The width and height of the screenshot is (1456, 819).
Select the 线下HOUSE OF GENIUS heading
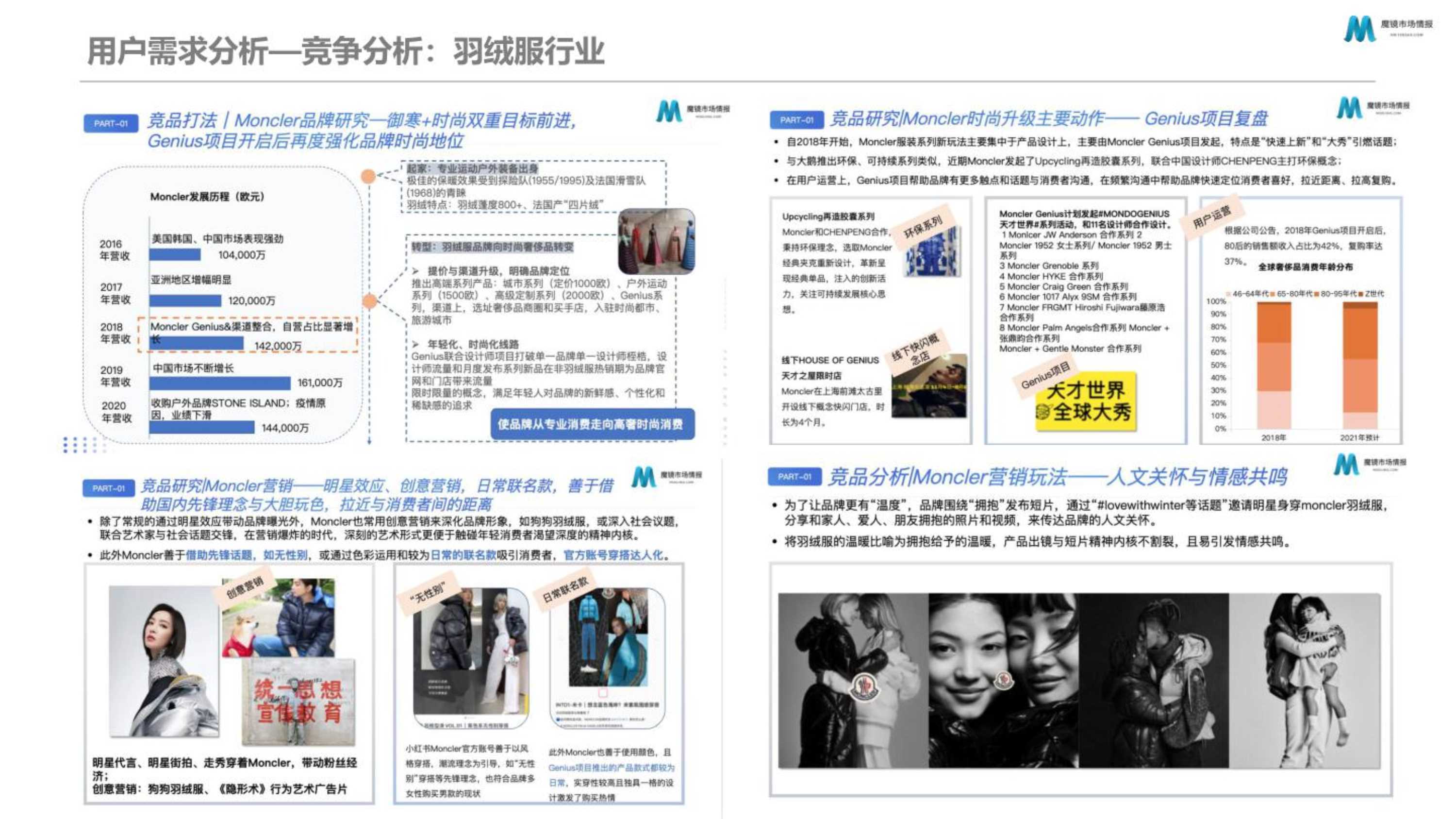point(830,360)
